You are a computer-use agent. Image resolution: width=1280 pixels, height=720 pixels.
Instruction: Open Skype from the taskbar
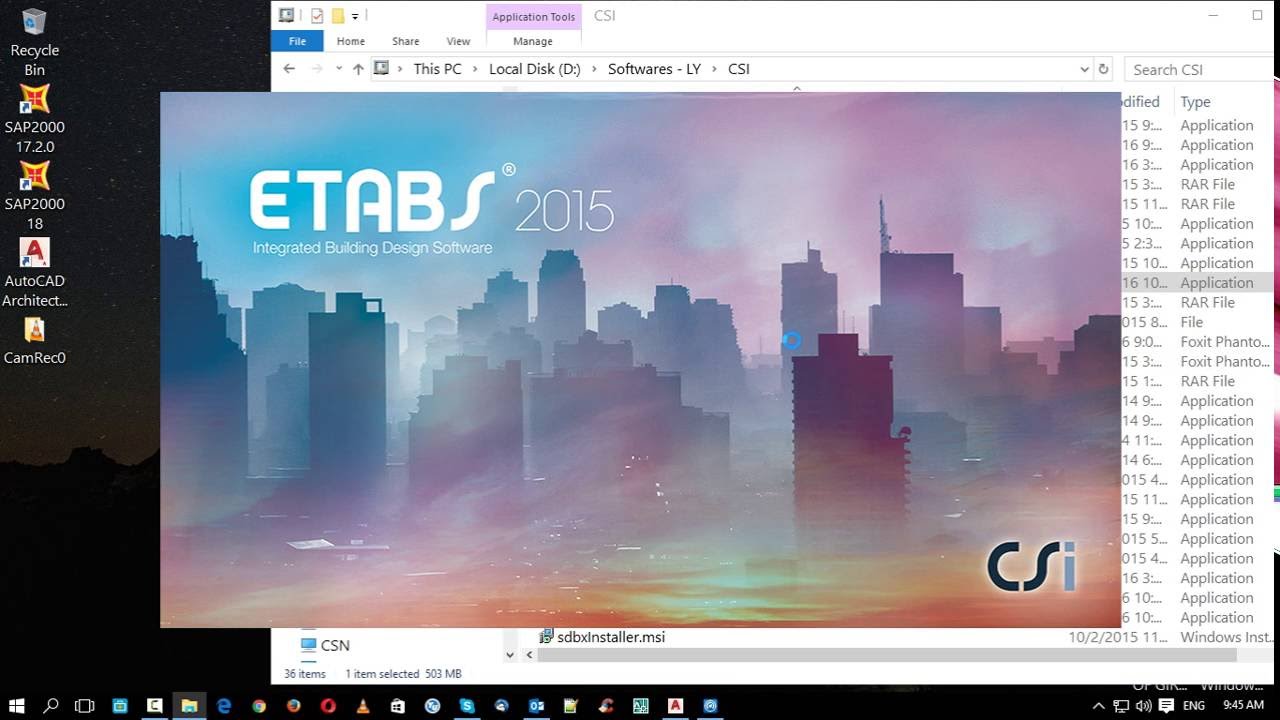466,705
